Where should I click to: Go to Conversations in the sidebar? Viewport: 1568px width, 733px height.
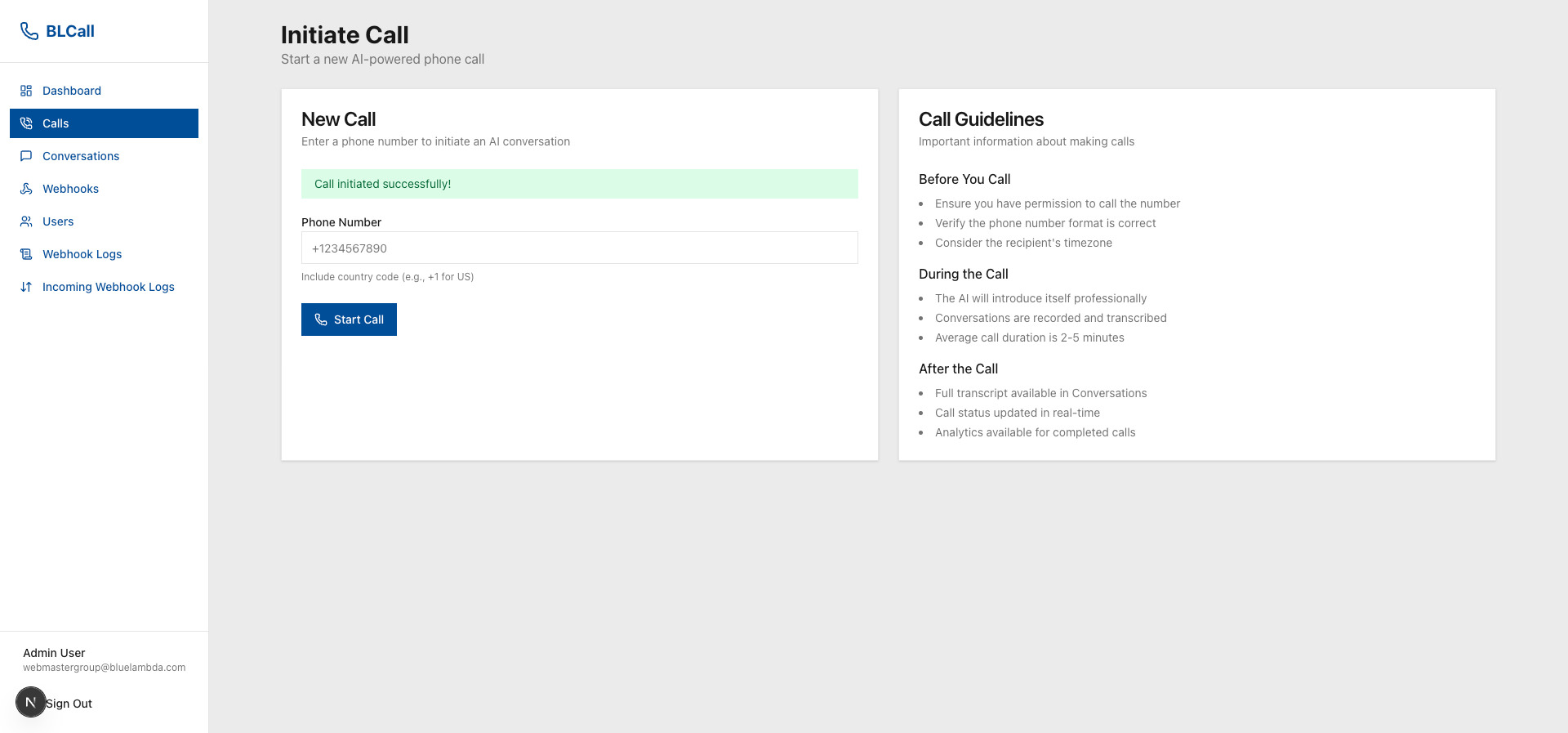click(x=81, y=156)
